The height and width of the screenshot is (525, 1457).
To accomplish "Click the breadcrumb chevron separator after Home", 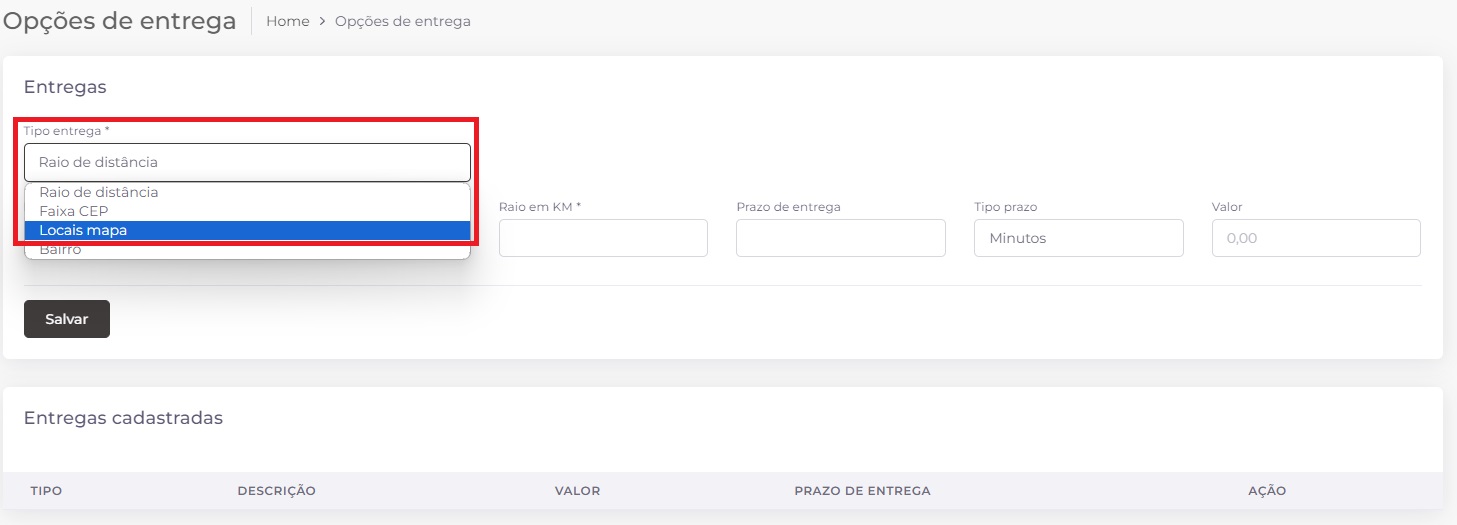I will pos(322,21).
